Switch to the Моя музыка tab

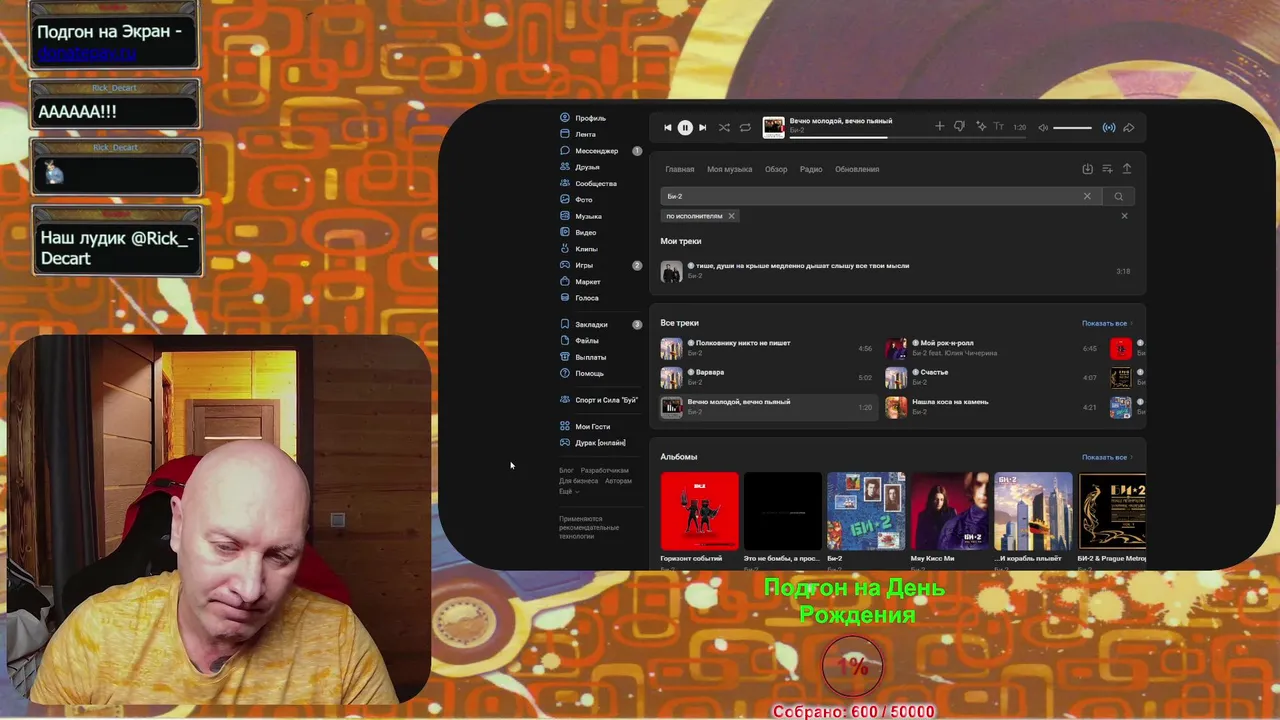[730, 169]
